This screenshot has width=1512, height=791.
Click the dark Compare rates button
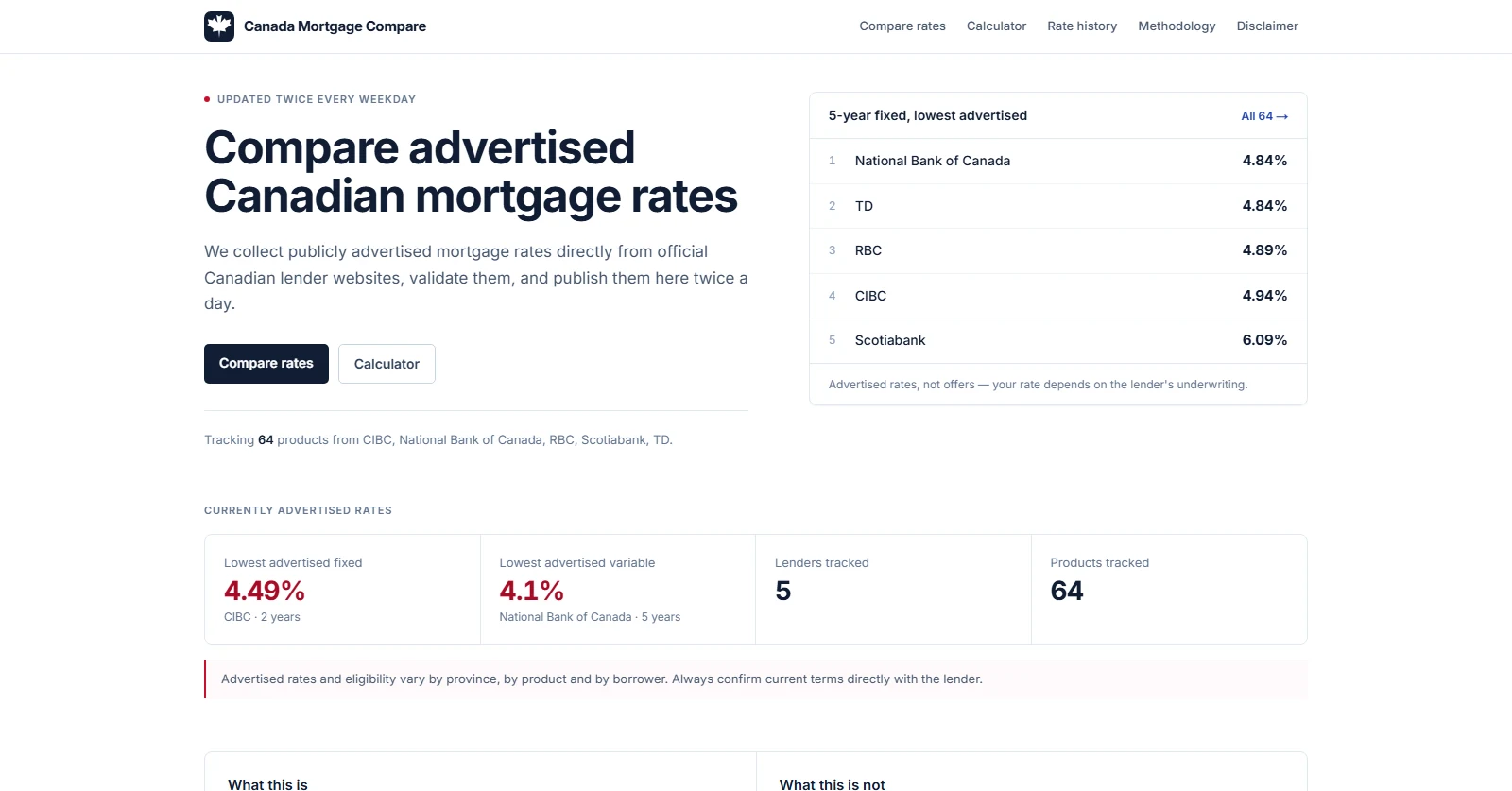coord(266,364)
